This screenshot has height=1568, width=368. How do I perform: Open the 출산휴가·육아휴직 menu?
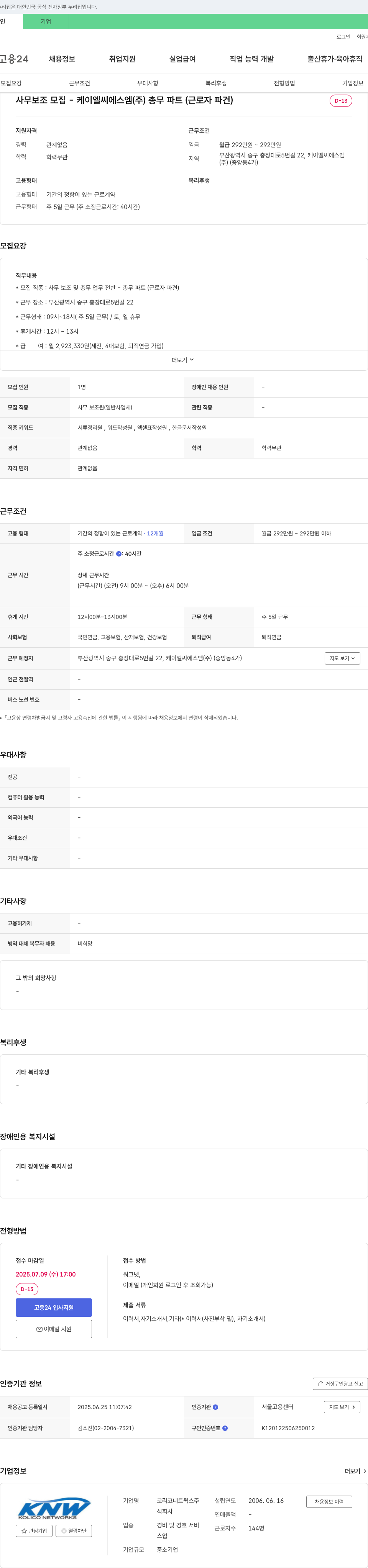coord(335,59)
